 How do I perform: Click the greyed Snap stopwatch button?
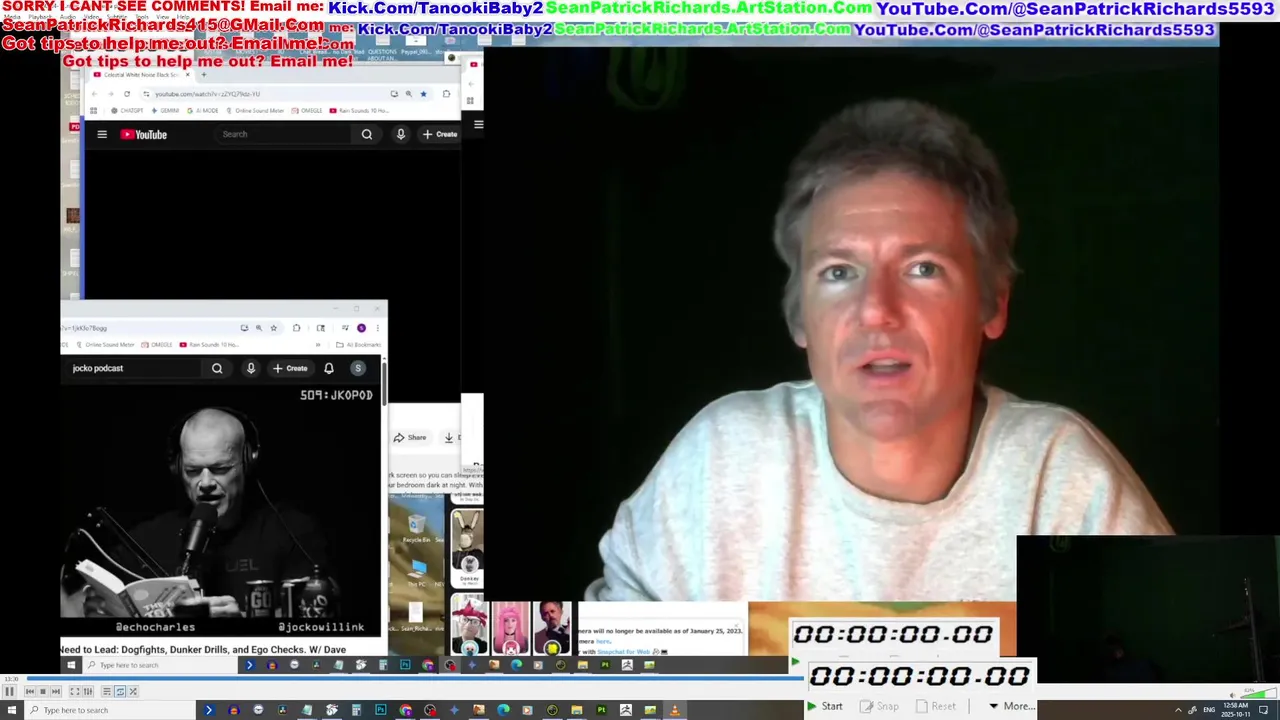pos(880,706)
